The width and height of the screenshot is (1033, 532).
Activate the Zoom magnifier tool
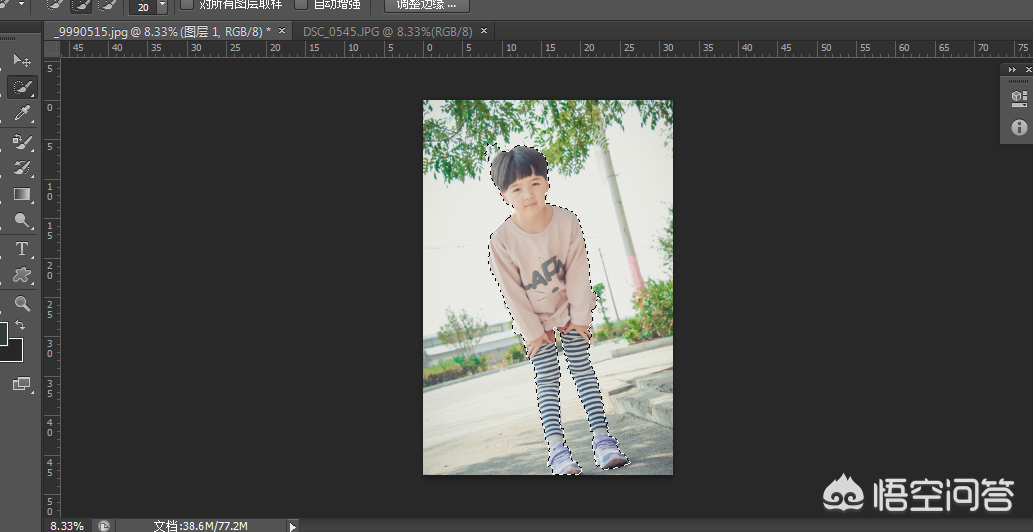tap(21, 303)
